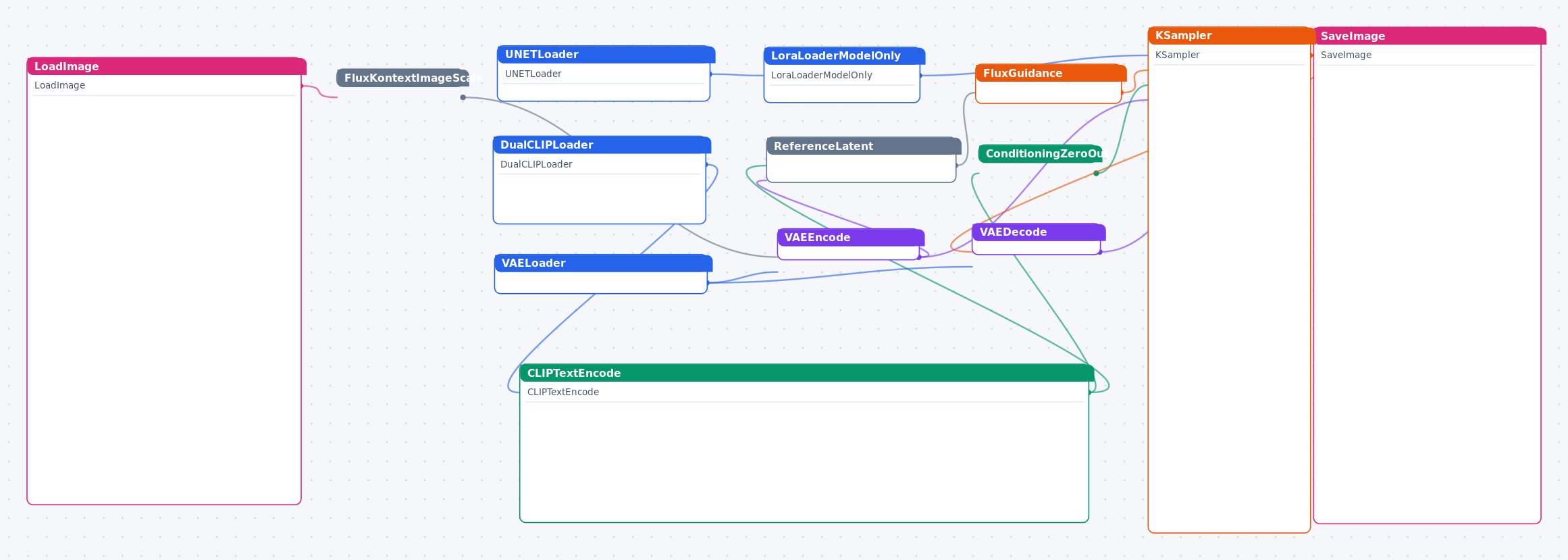Screen dimensions: 1568x560
Task: Select the VAEEncode node header
Action: [850, 238]
